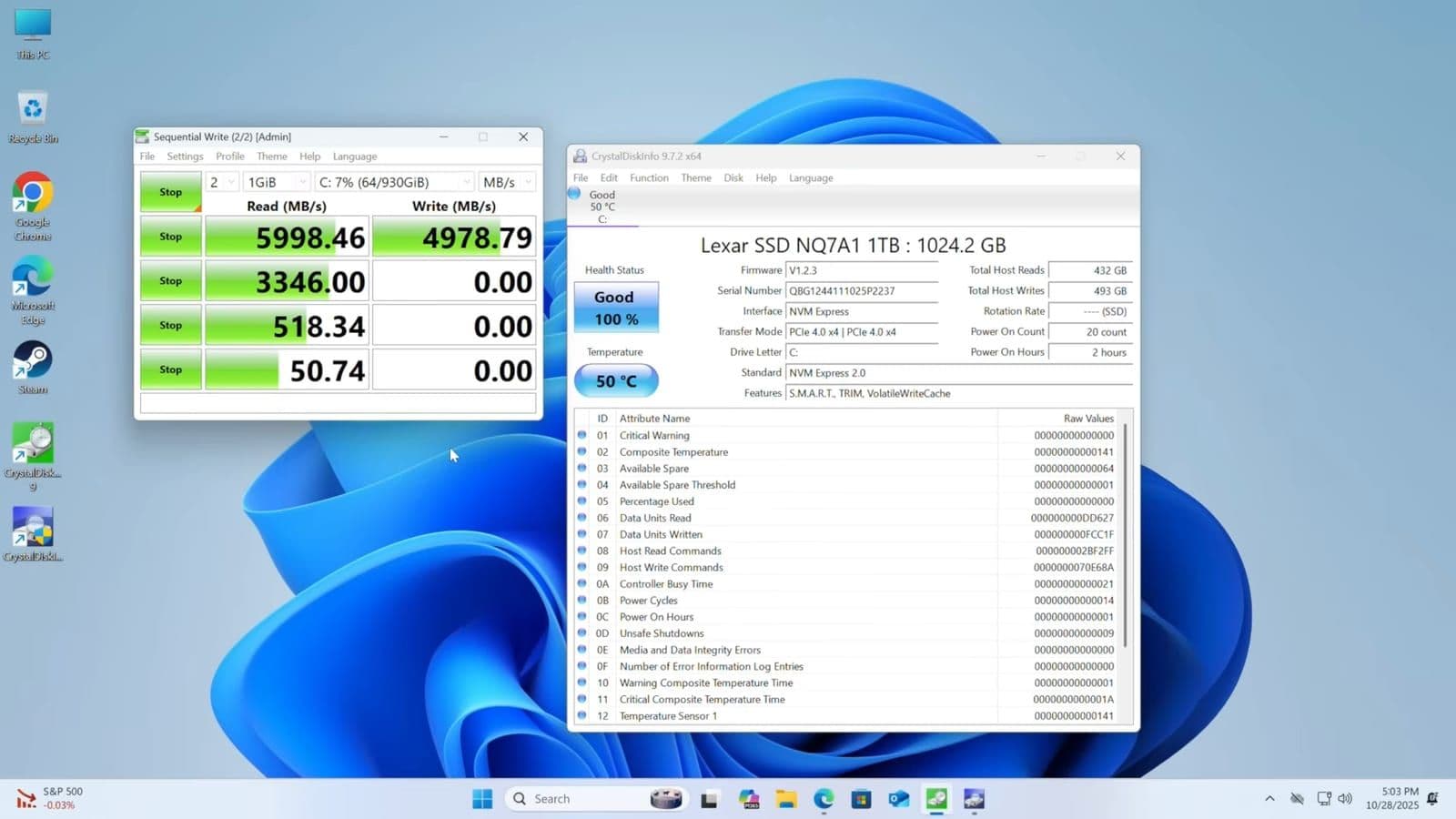Stop the 5998.46 read test row
This screenshot has height=819, width=1456.
[170, 237]
